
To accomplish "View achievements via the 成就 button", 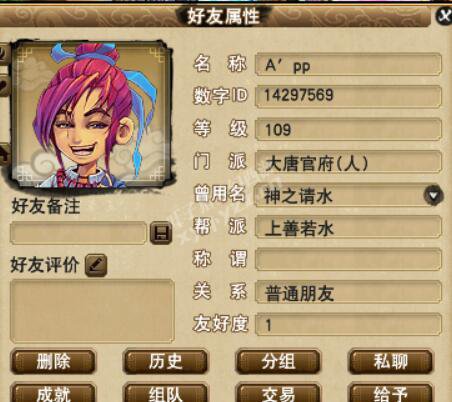I will (x=53, y=393).
